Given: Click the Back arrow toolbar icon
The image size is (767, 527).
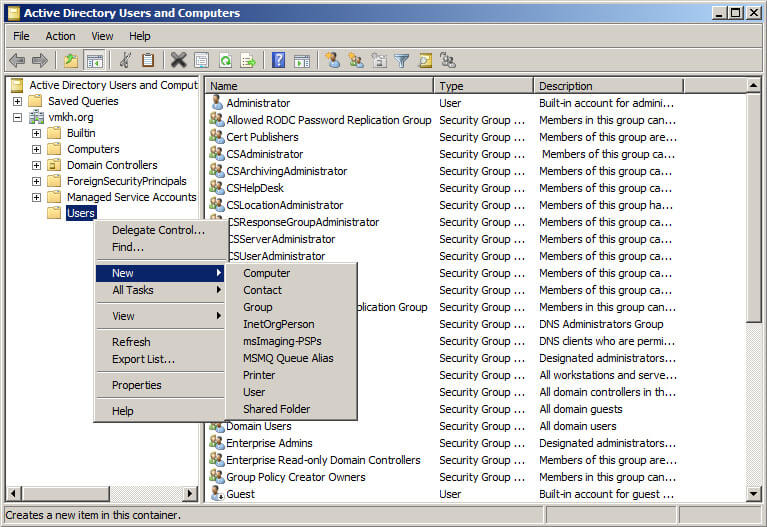Looking at the screenshot, I should [x=17, y=60].
